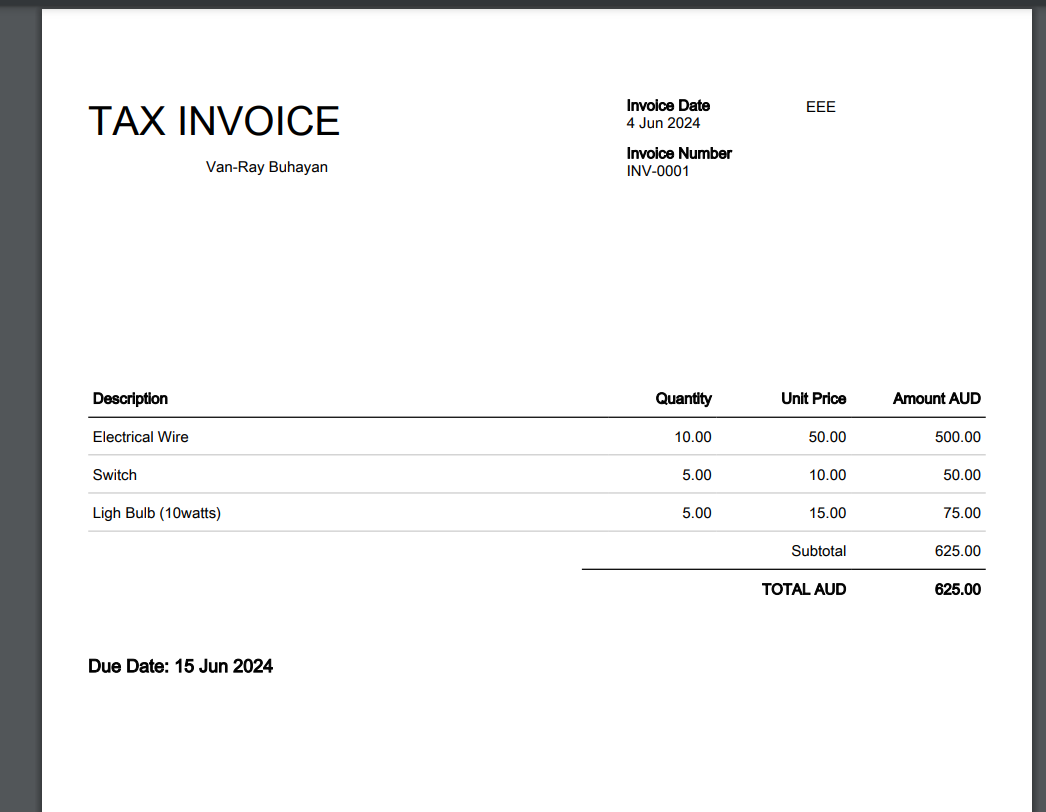Image resolution: width=1046 pixels, height=812 pixels.
Task: Click Switch amount 50.00
Action: (x=961, y=475)
